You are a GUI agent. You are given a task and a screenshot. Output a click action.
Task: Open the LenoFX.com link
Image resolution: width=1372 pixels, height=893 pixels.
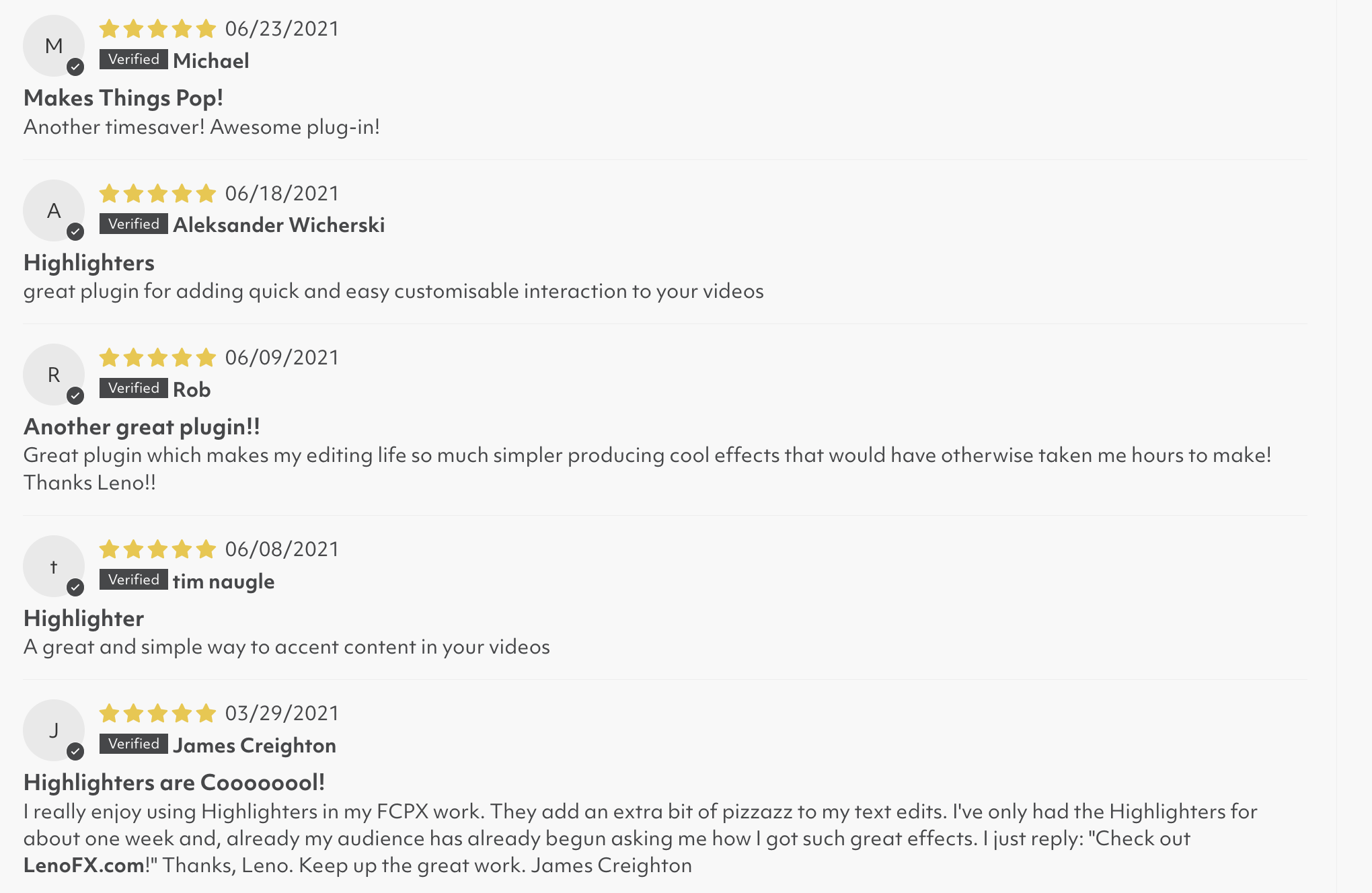(84, 865)
